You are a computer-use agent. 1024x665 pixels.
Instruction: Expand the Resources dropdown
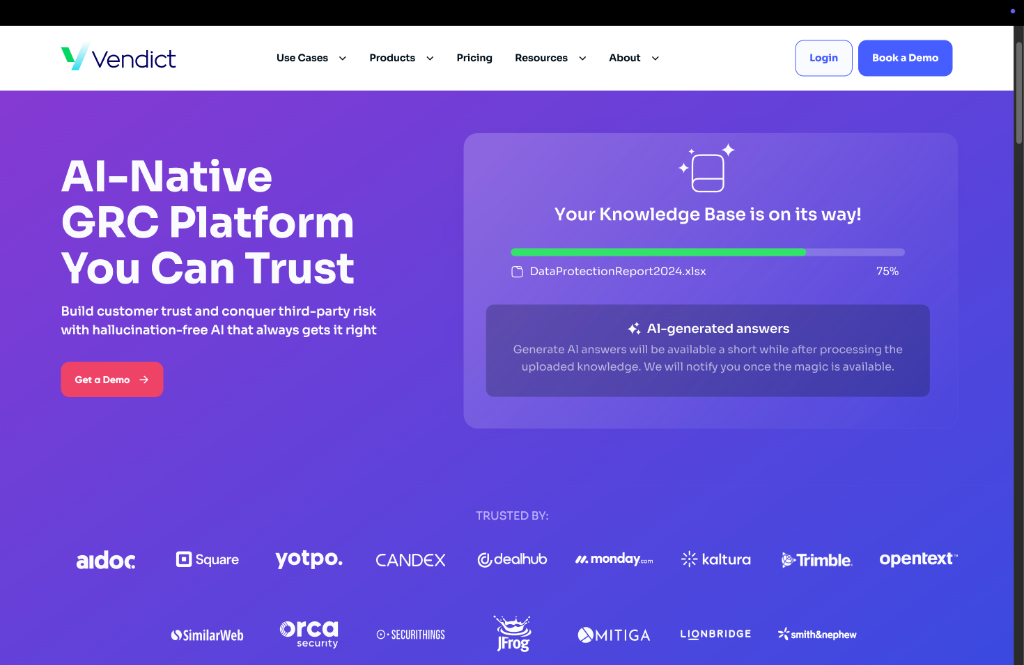click(550, 58)
